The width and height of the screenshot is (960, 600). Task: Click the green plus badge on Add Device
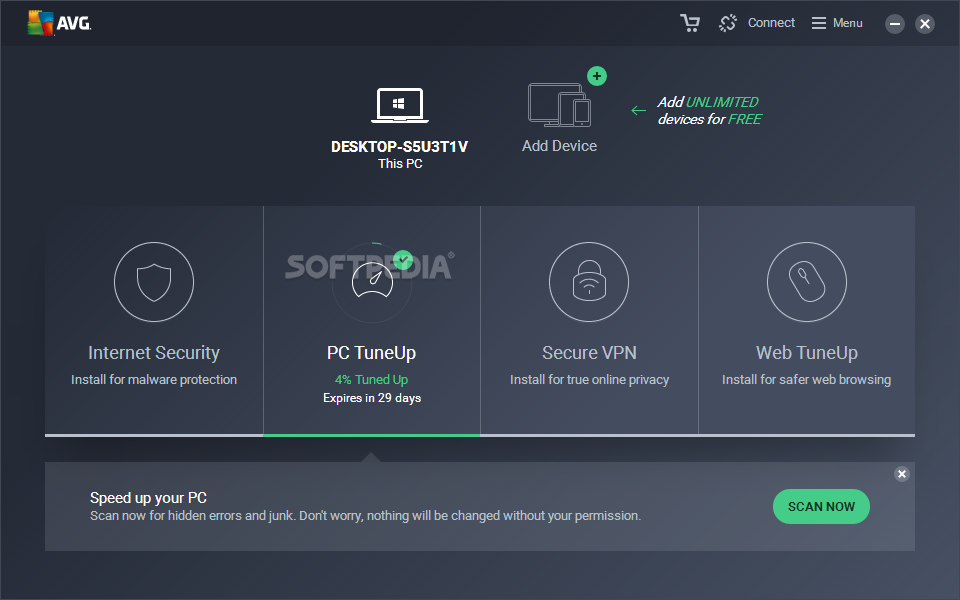point(597,77)
